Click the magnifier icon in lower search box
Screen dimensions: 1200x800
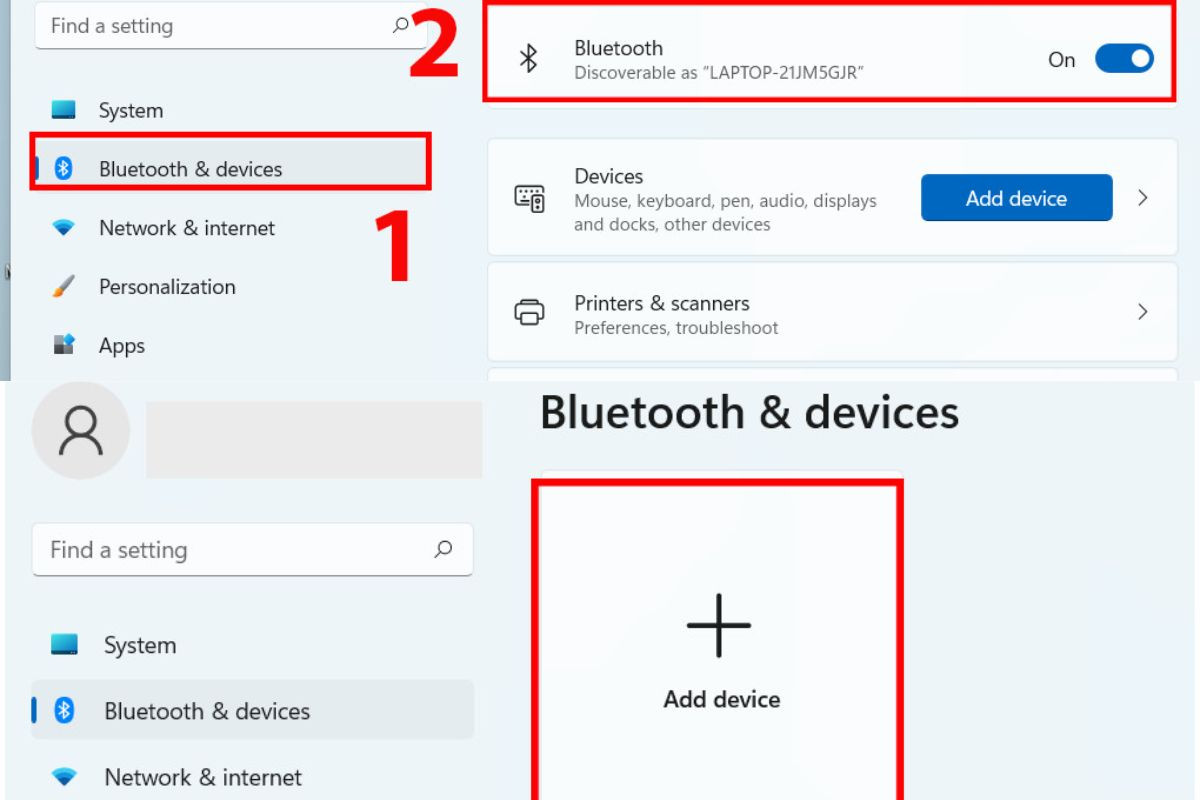(x=443, y=549)
